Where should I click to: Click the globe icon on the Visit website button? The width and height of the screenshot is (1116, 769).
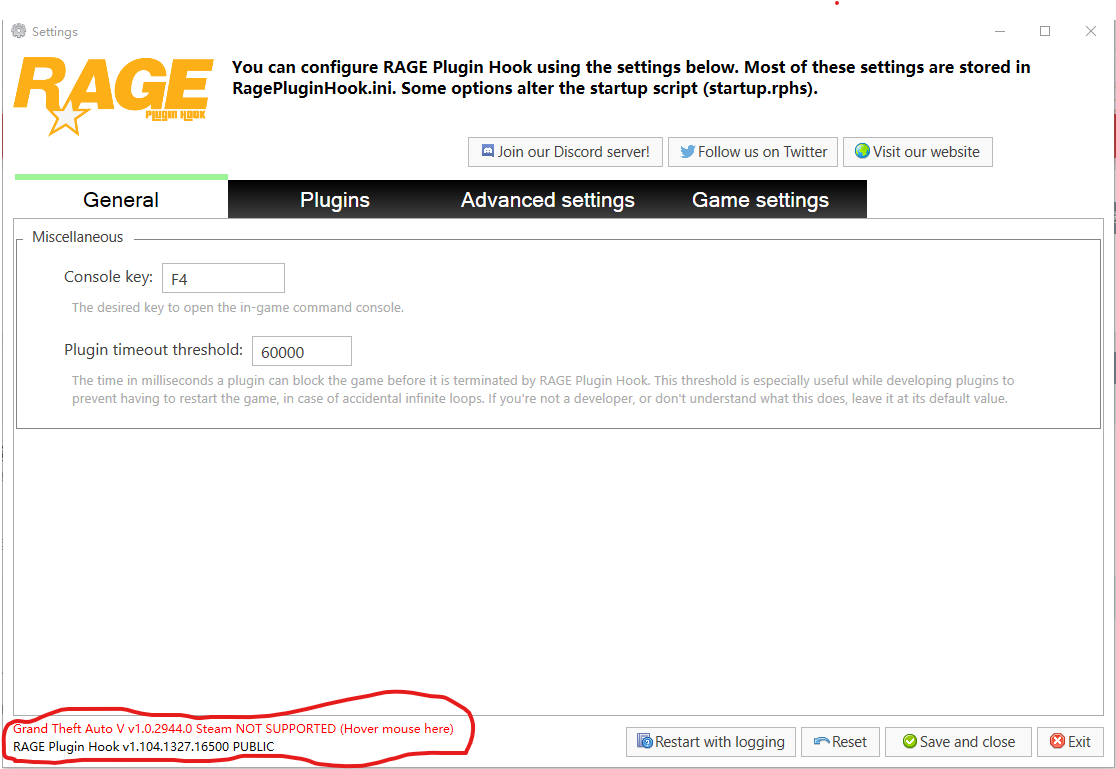tap(863, 151)
